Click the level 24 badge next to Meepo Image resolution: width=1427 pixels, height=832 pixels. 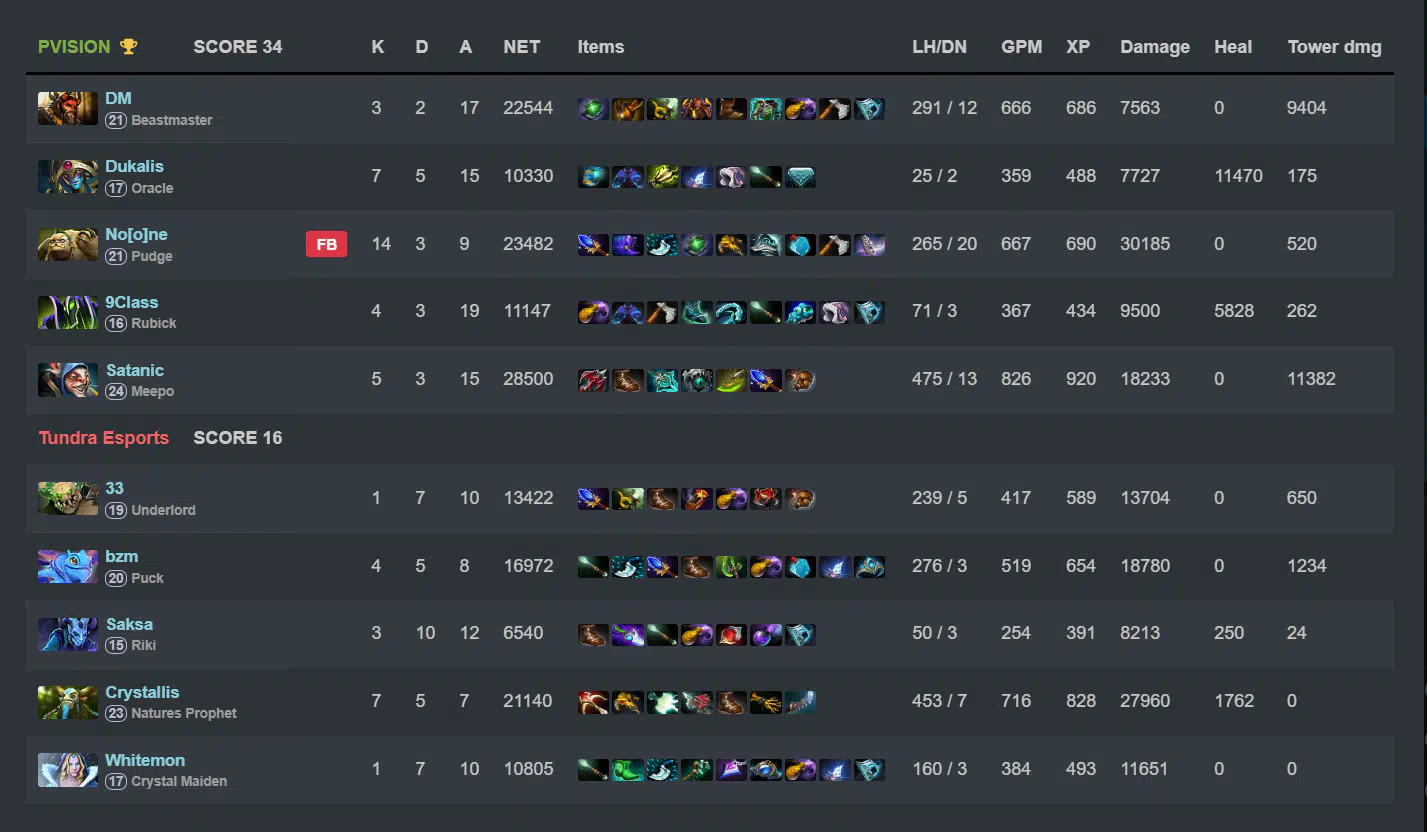116,391
